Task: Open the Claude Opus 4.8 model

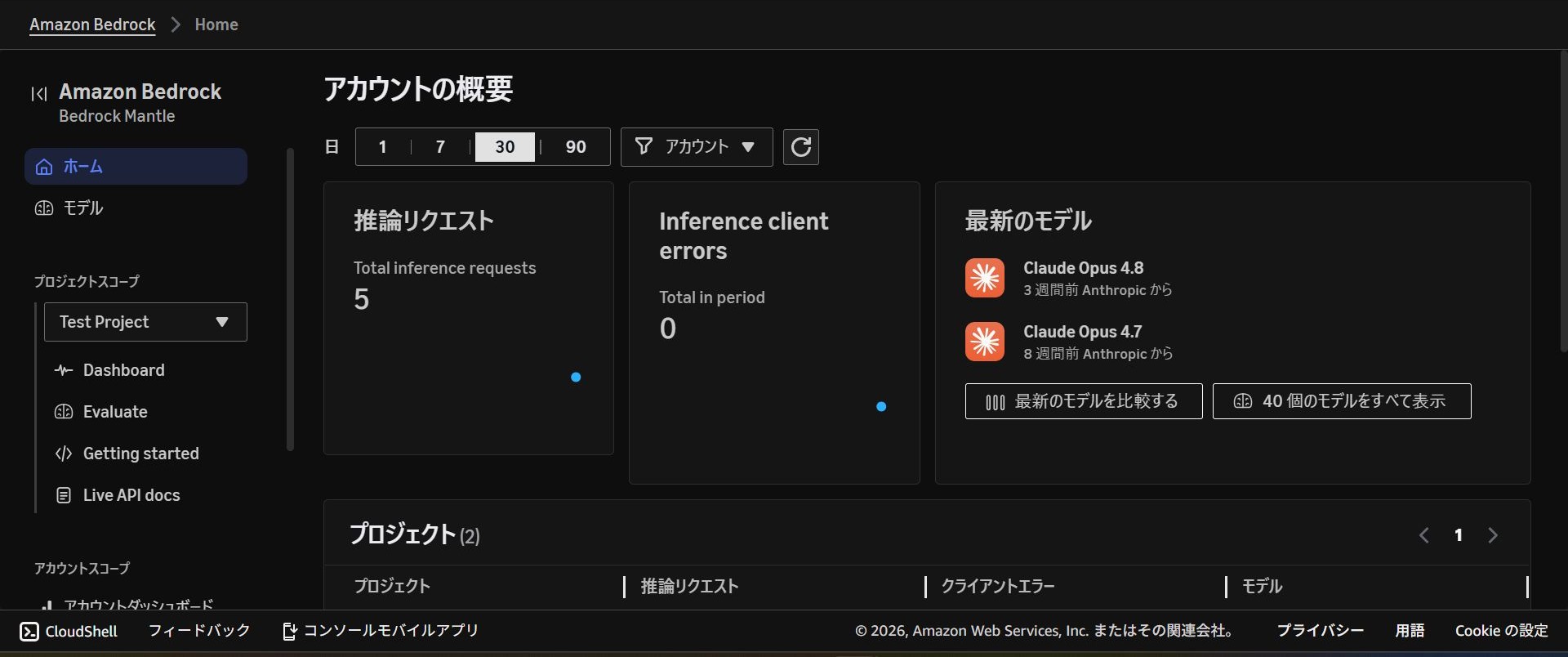Action: [x=1084, y=268]
